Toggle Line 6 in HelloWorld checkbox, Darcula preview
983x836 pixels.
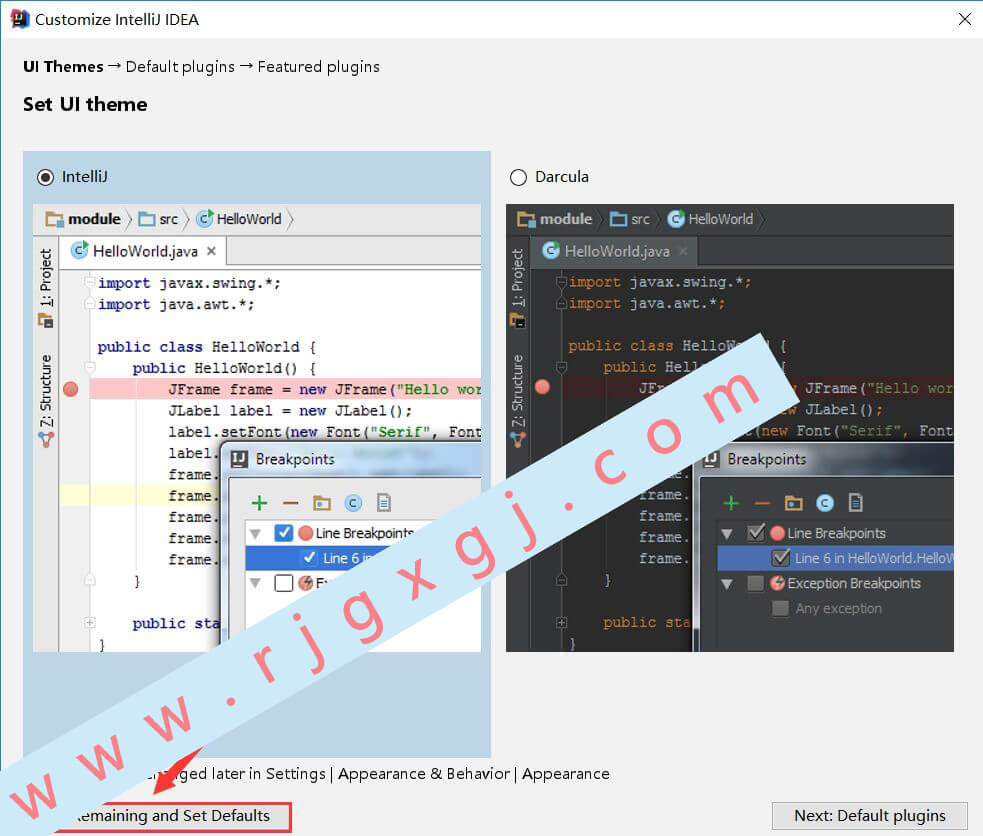781,558
